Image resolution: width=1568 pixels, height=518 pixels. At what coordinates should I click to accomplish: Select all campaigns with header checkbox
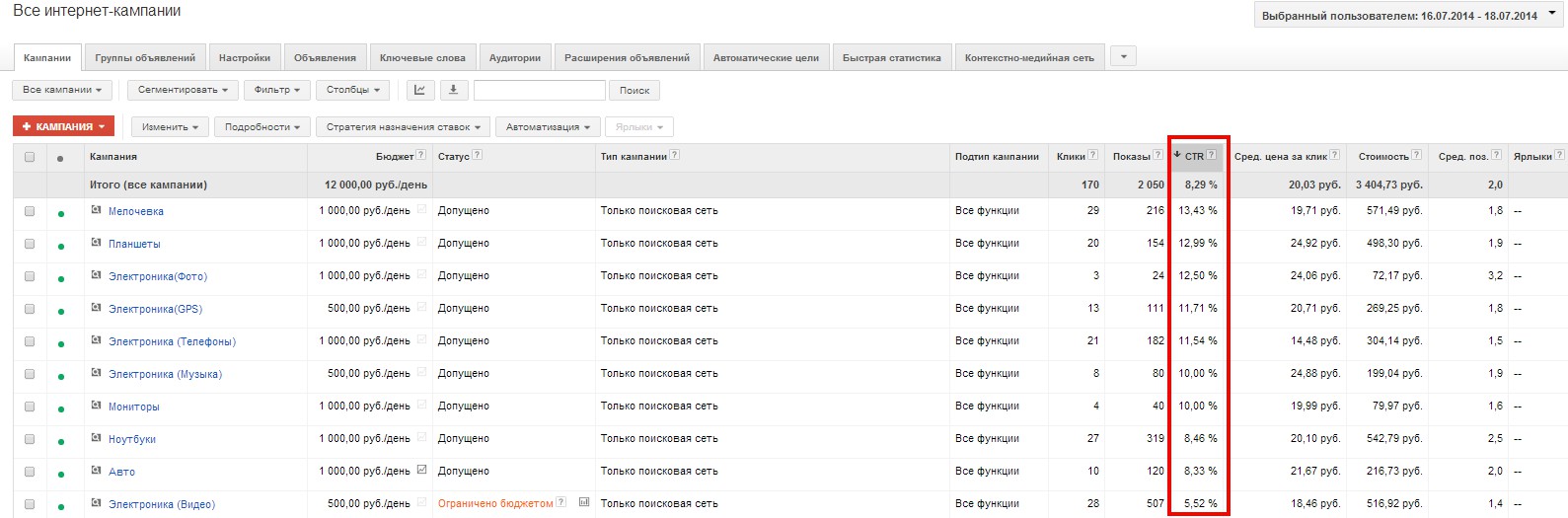(30, 157)
